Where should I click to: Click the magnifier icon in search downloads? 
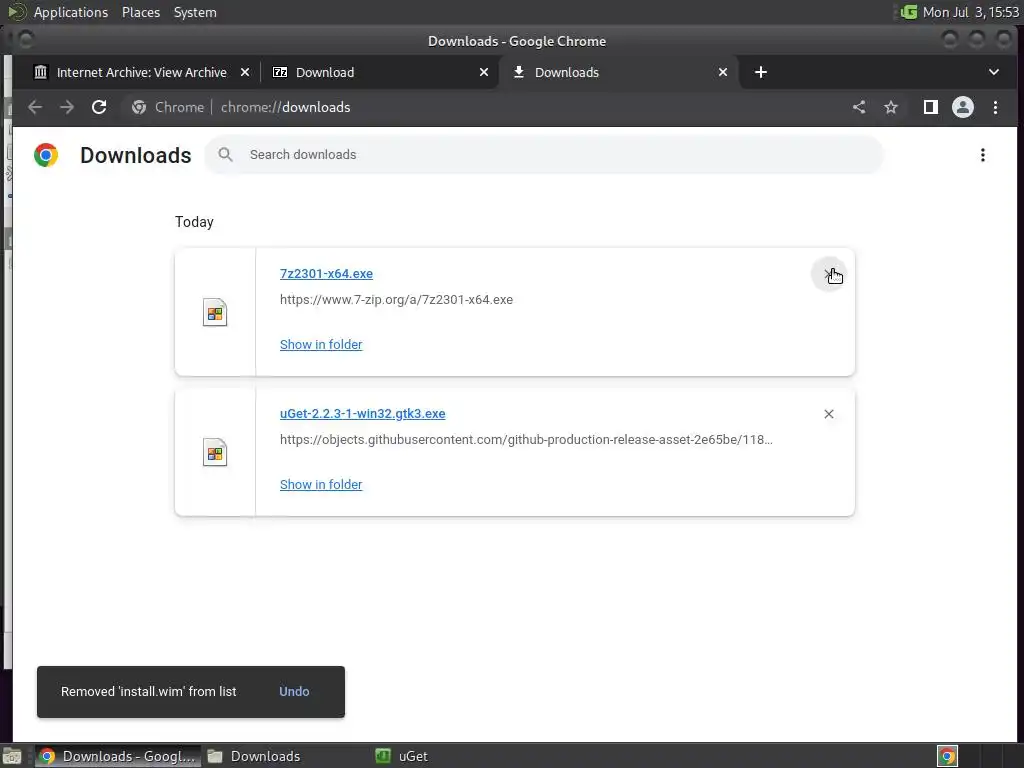click(225, 155)
